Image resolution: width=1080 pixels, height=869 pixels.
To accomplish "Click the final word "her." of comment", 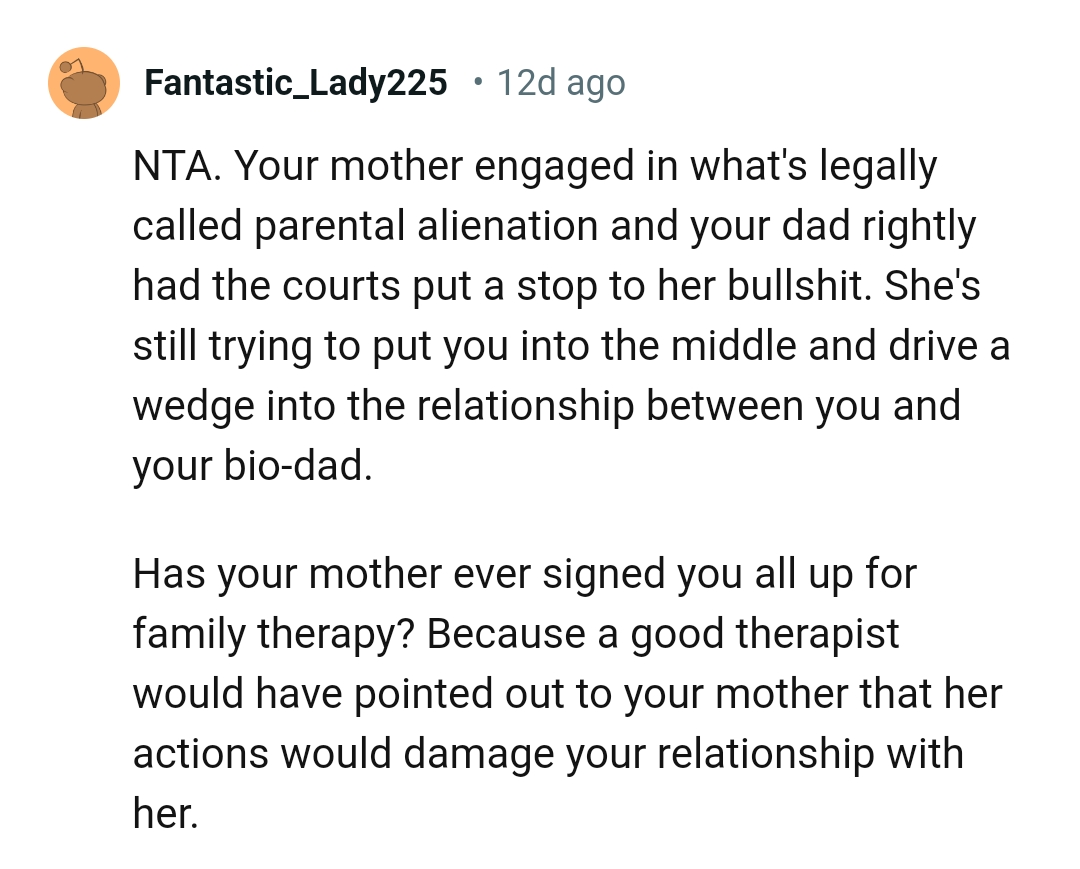I will [x=165, y=812].
